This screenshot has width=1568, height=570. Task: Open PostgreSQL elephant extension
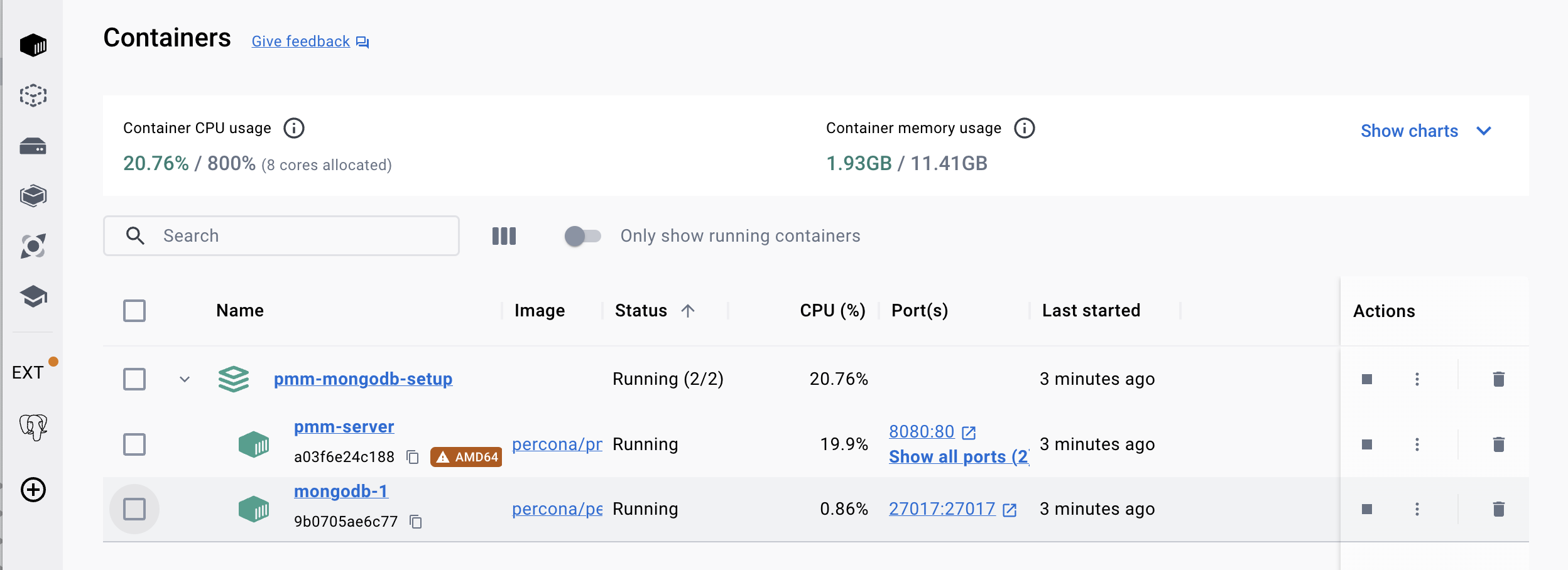point(33,427)
